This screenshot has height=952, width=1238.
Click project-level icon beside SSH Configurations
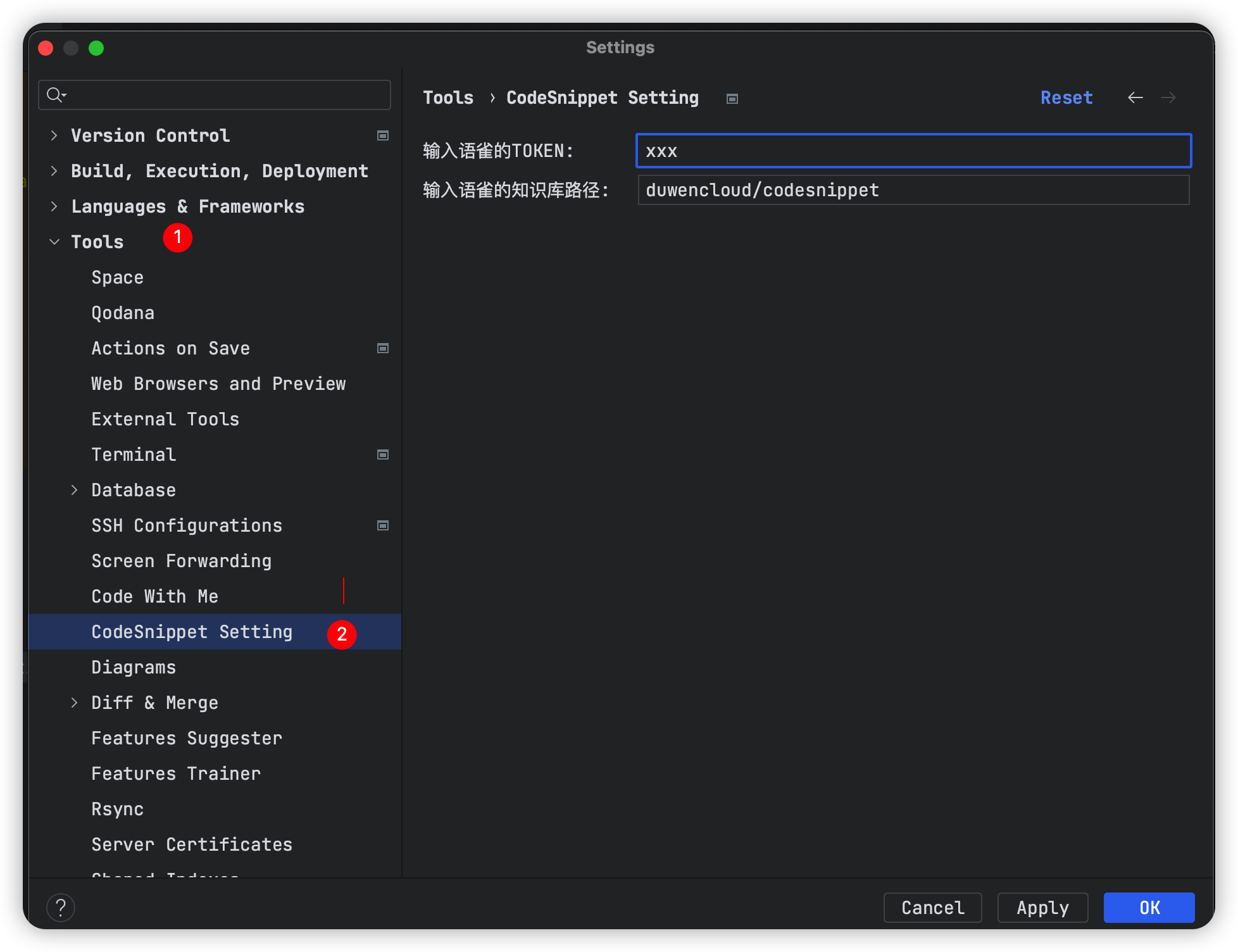(x=383, y=525)
